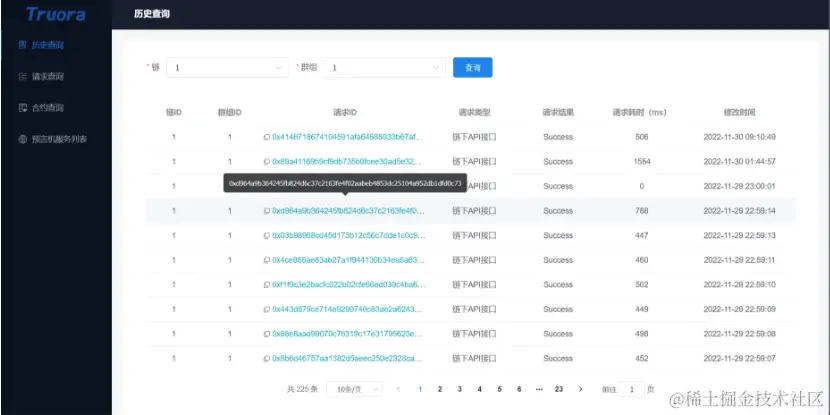Copy the request ID starting 0x89a41169b9
The height and width of the screenshot is (415, 830).
267,161
